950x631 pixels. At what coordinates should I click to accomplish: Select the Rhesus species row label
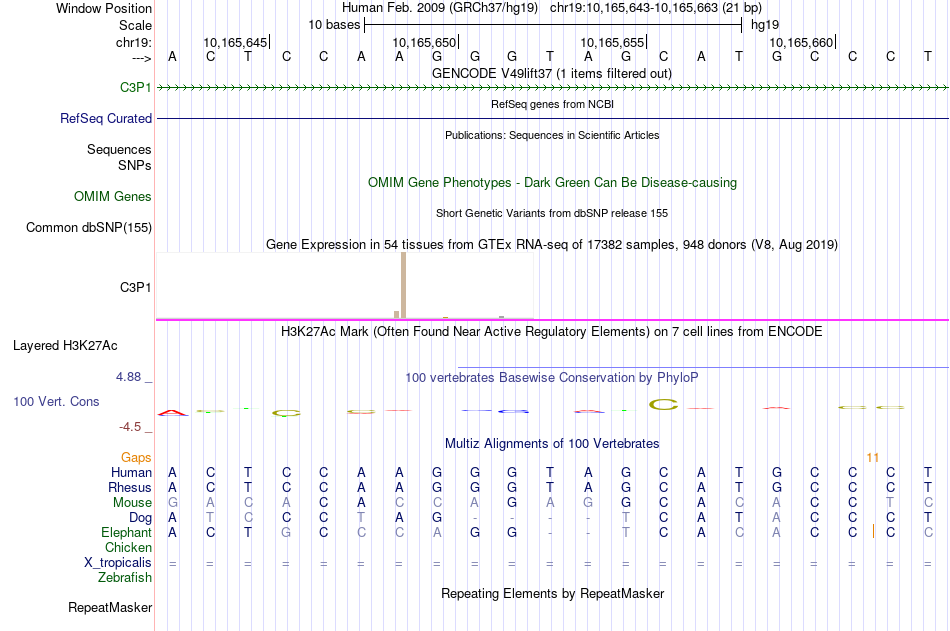(x=130, y=487)
